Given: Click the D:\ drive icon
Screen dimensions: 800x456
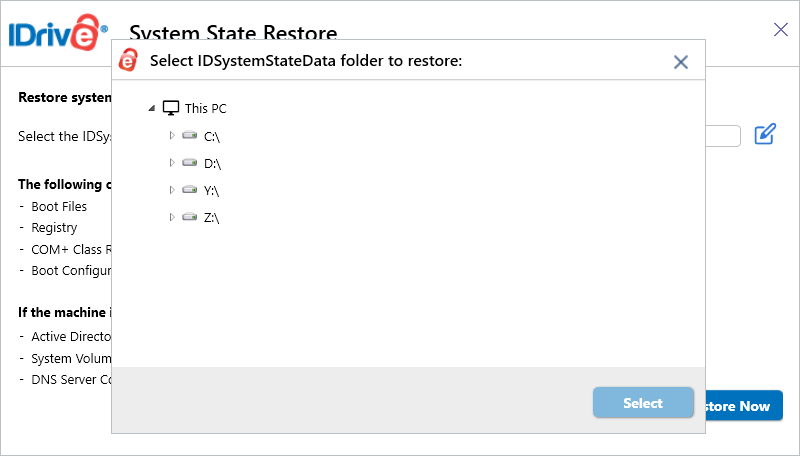Looking at the screenshot, I should pyautogui.click(x=190, y=163).
